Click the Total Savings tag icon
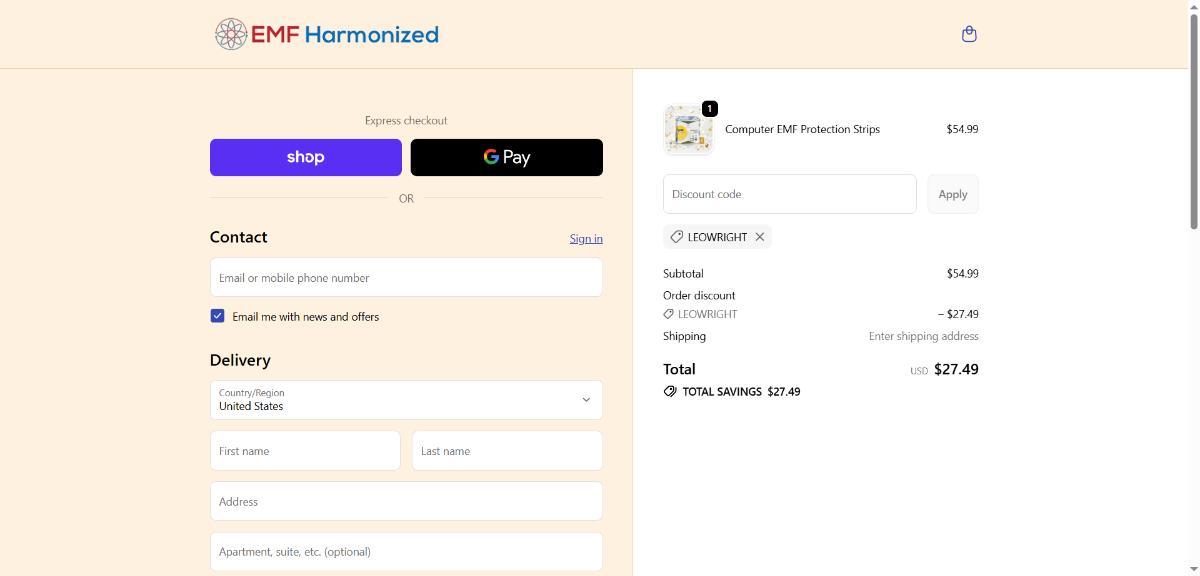Viewport: 1200px width, 576px height. (x=670, y=391)
